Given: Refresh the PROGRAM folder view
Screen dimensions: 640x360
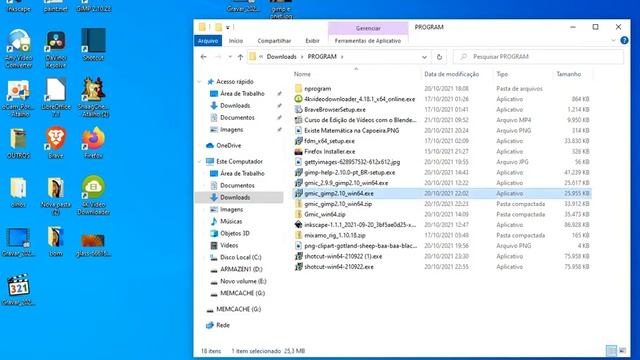Looking at the screenshot, I should 439,57.
